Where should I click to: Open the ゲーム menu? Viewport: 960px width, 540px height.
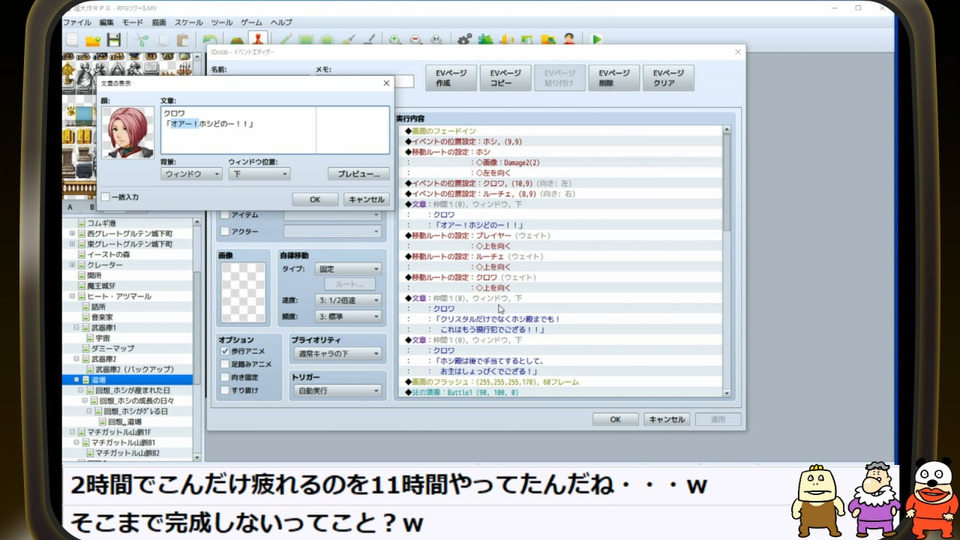pyautogui.click(x=252, y=23)
